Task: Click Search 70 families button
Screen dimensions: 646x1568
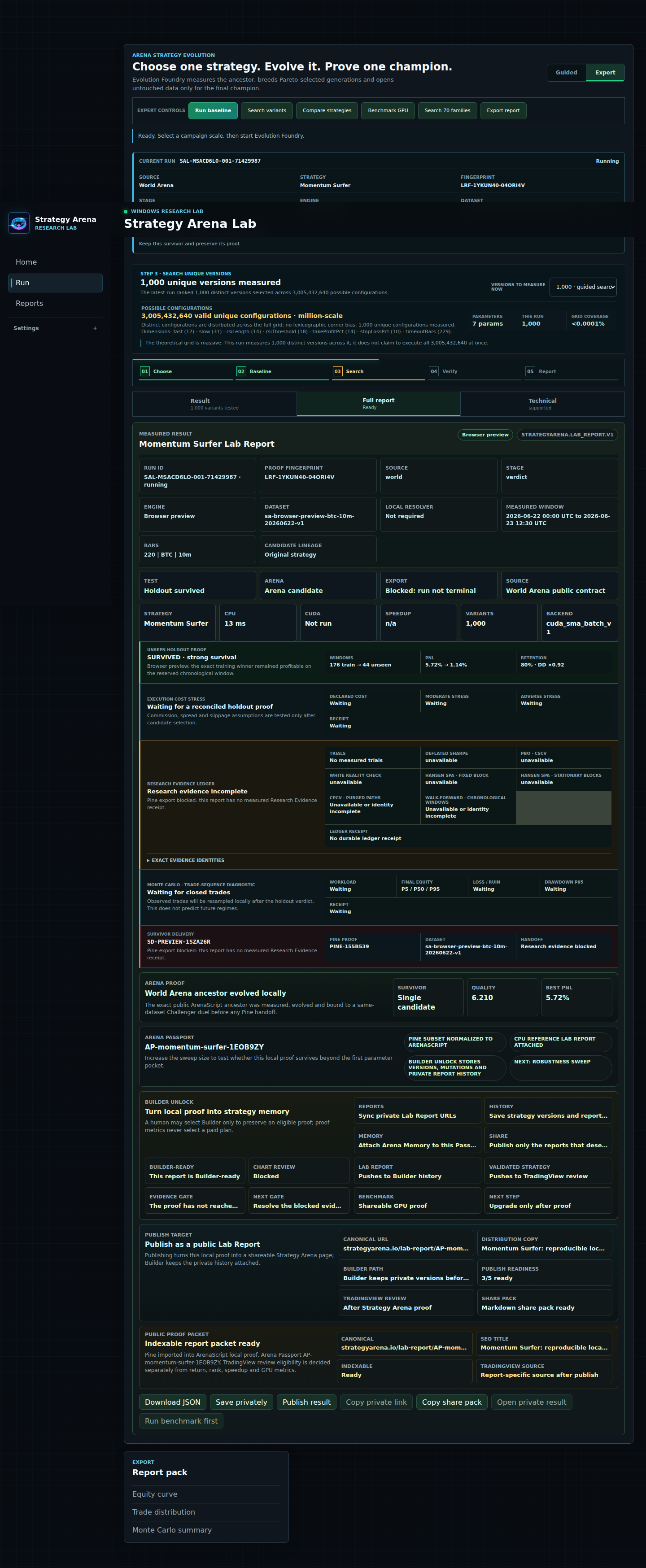Action: (448, 111)
